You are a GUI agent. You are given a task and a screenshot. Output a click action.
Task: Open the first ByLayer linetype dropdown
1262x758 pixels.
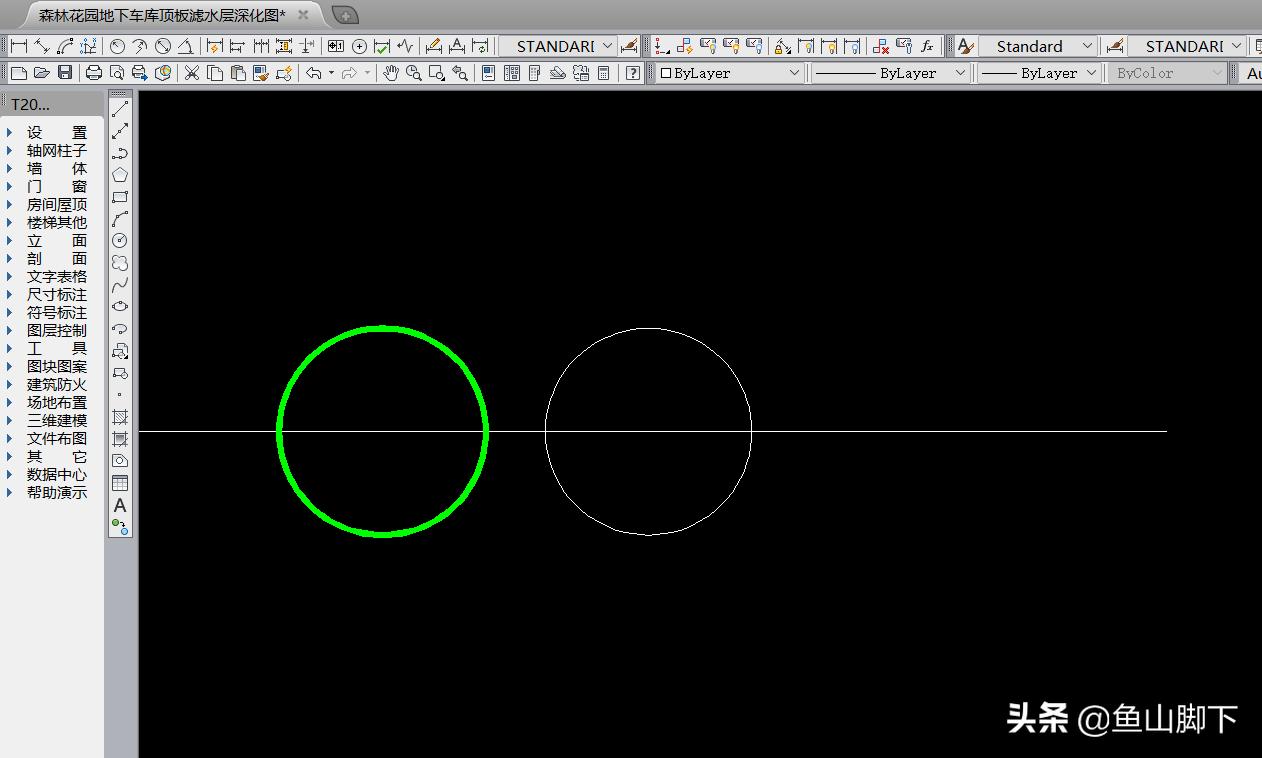(890, 73)
